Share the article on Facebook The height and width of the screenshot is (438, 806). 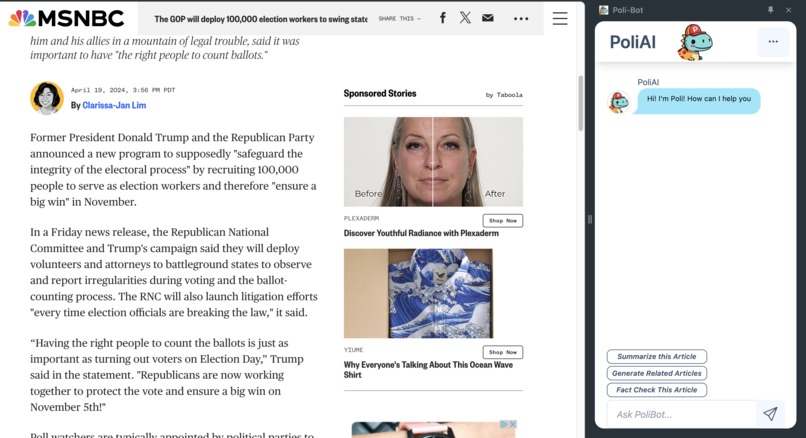point(443,19)
